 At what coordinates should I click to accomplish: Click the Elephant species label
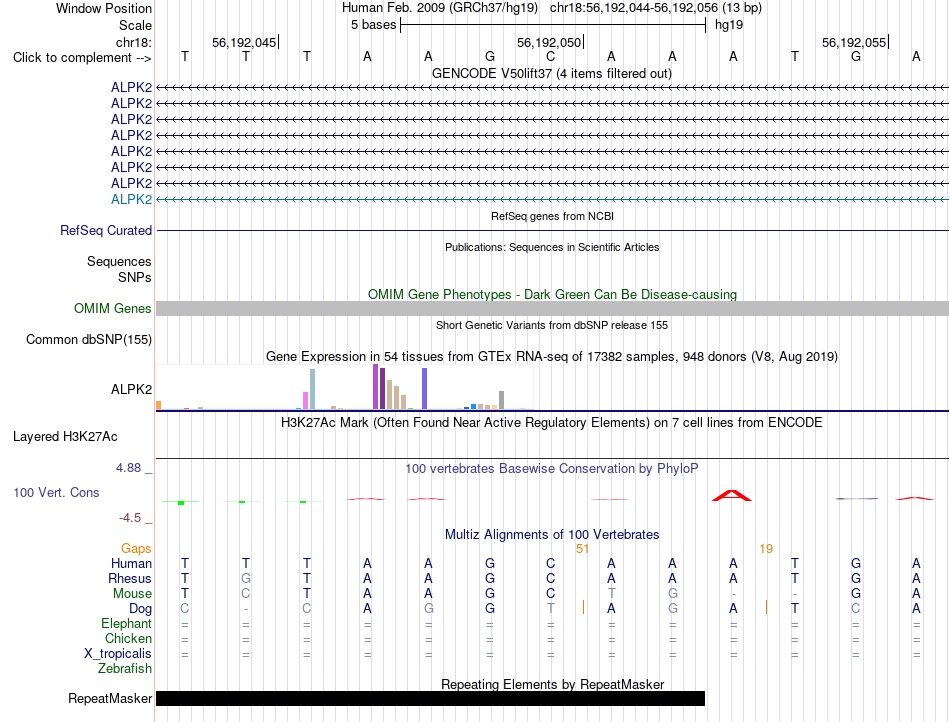(126, 624)
